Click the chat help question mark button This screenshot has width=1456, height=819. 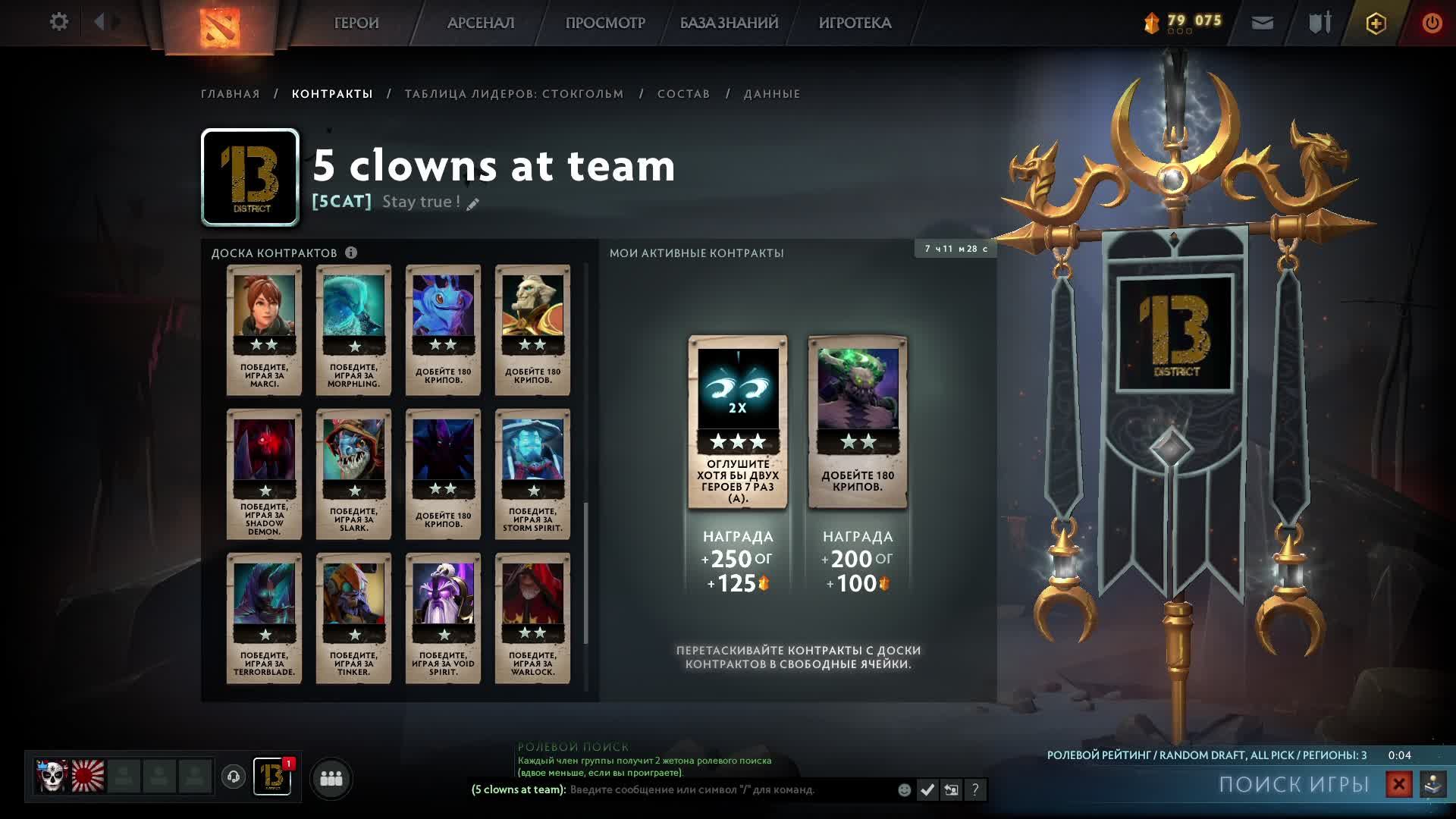click(x=975, y=790)
